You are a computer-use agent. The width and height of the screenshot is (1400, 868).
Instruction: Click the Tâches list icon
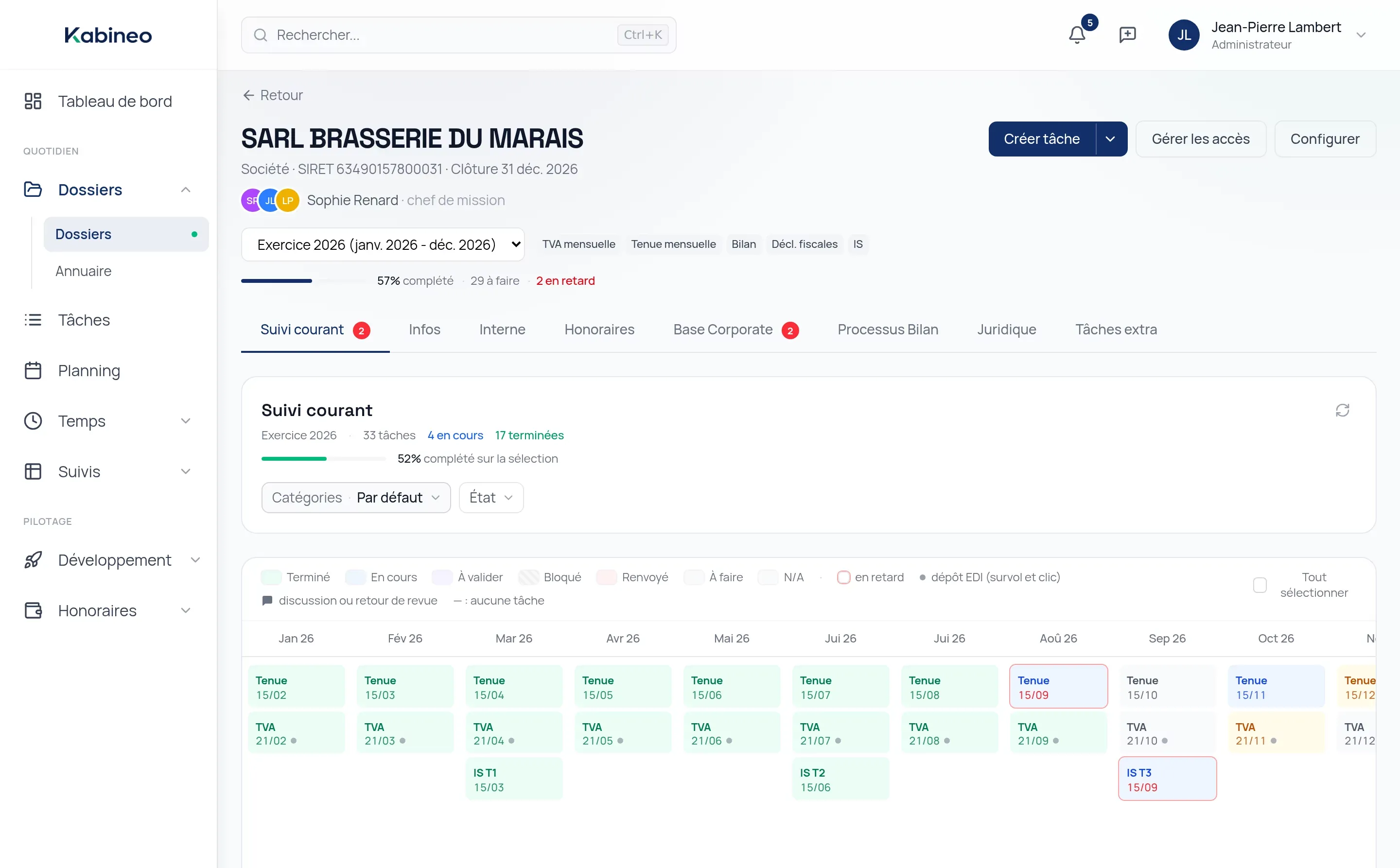tap(33, 320)
